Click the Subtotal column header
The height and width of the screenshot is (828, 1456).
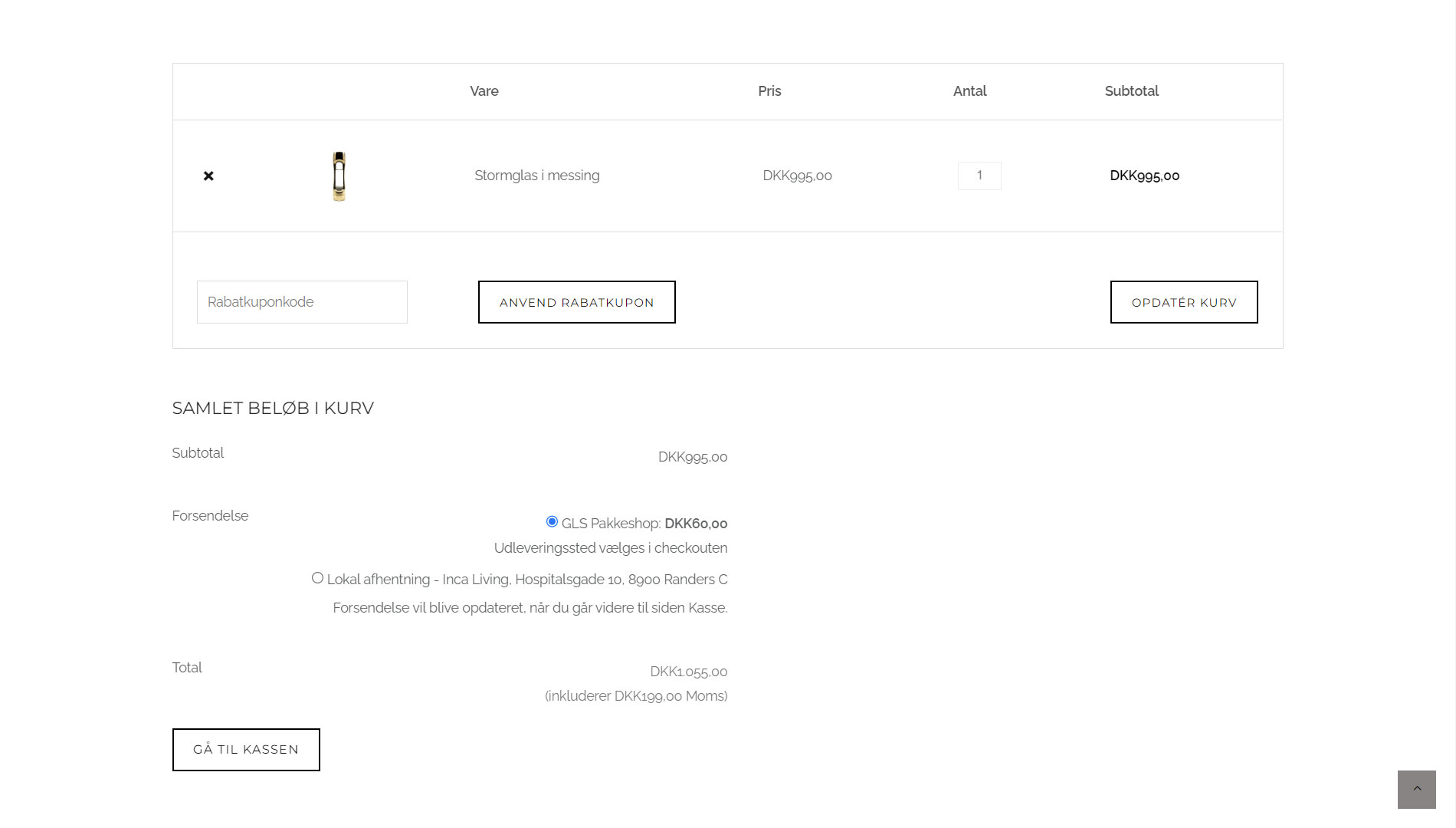[x=1131, y=91]
